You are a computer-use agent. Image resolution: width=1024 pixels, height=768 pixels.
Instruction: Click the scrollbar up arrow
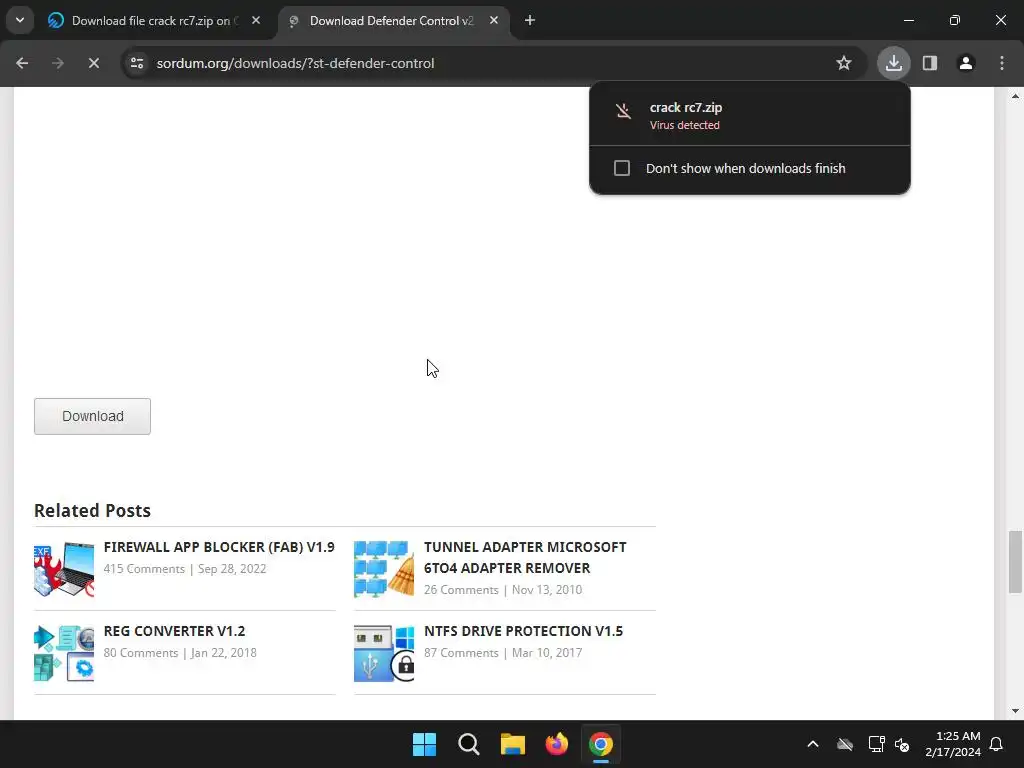coord(1015,96)
